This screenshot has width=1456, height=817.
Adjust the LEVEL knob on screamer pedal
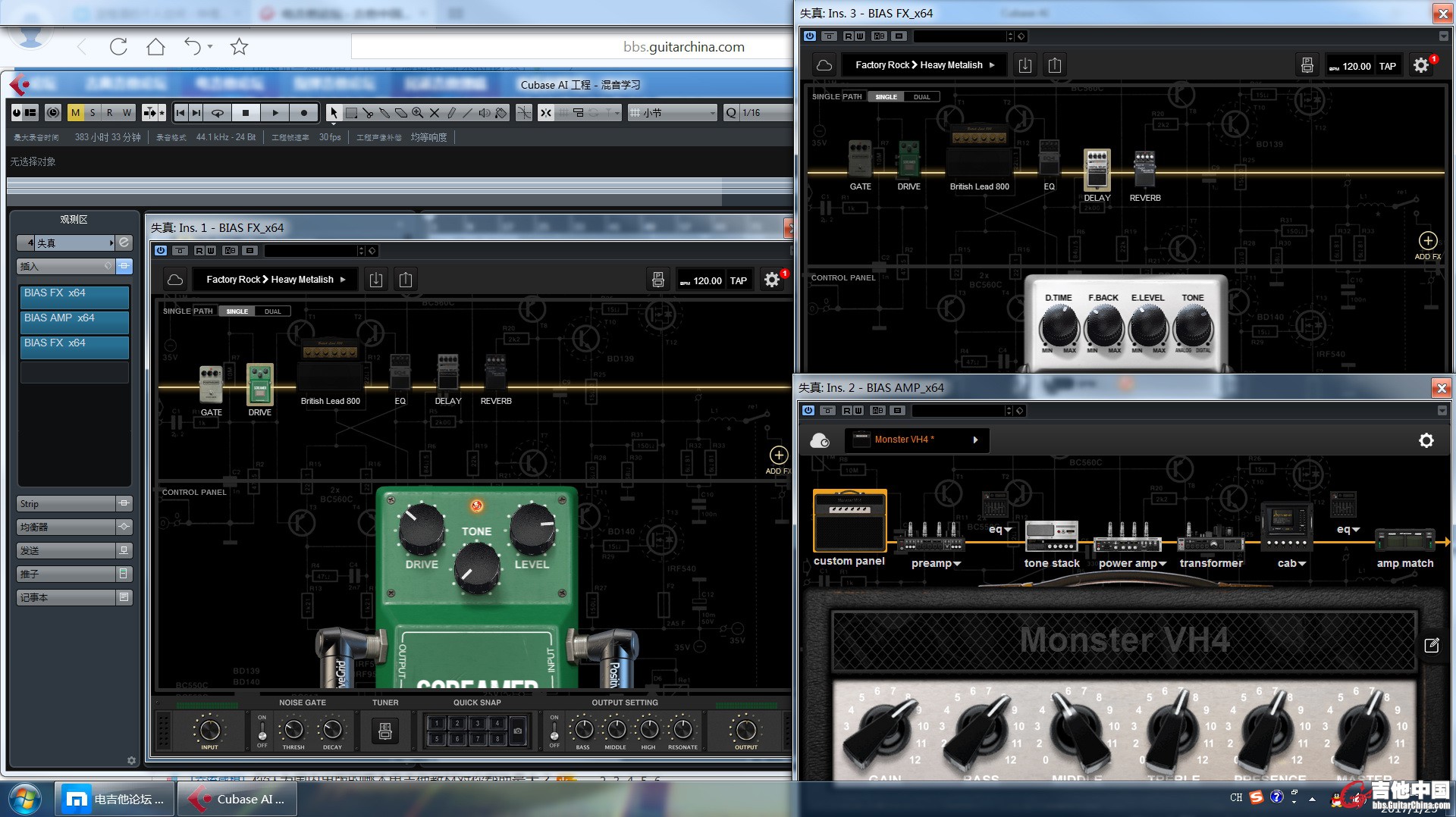pyautogui.click(x=532, y=527)
